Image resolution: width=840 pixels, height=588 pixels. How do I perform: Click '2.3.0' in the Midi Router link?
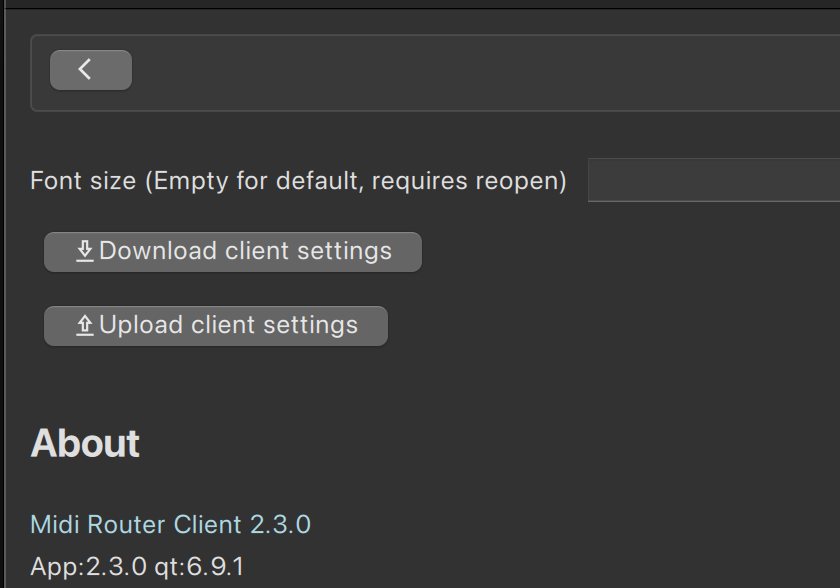pyautogui.click(x=280, y=524)
